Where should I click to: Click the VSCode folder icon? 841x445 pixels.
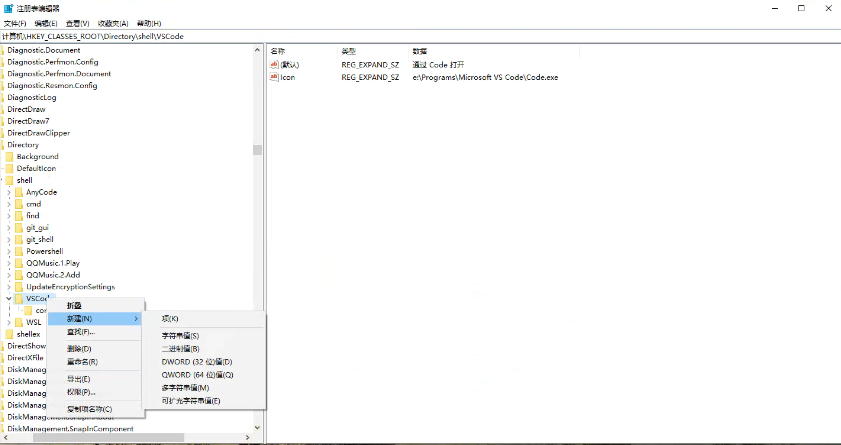19,299
